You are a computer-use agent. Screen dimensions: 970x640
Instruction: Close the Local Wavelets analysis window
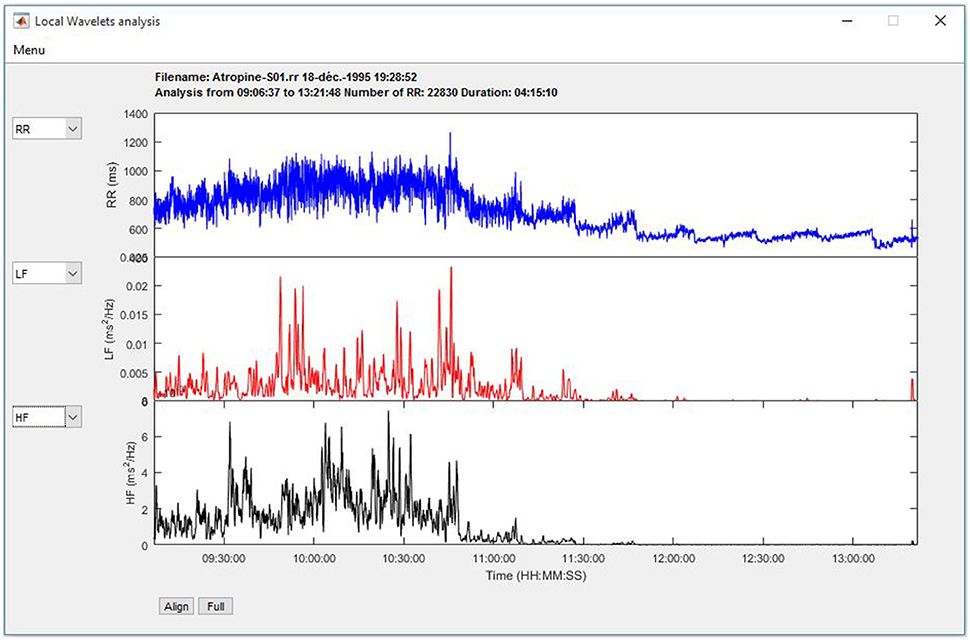tap(940, 21)
